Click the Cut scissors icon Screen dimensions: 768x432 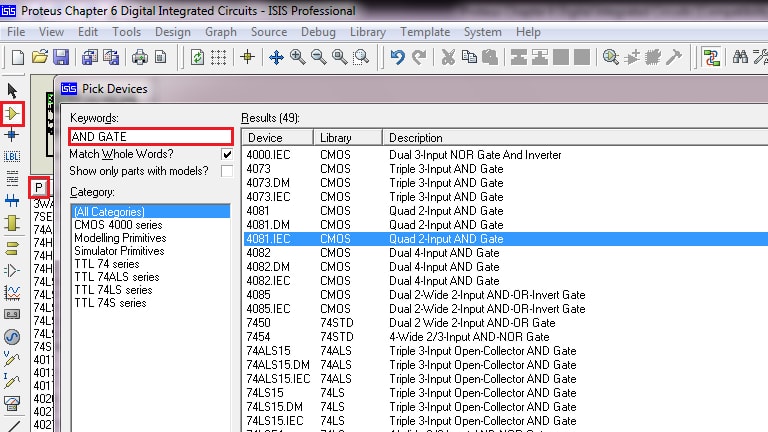pos(448,57)
